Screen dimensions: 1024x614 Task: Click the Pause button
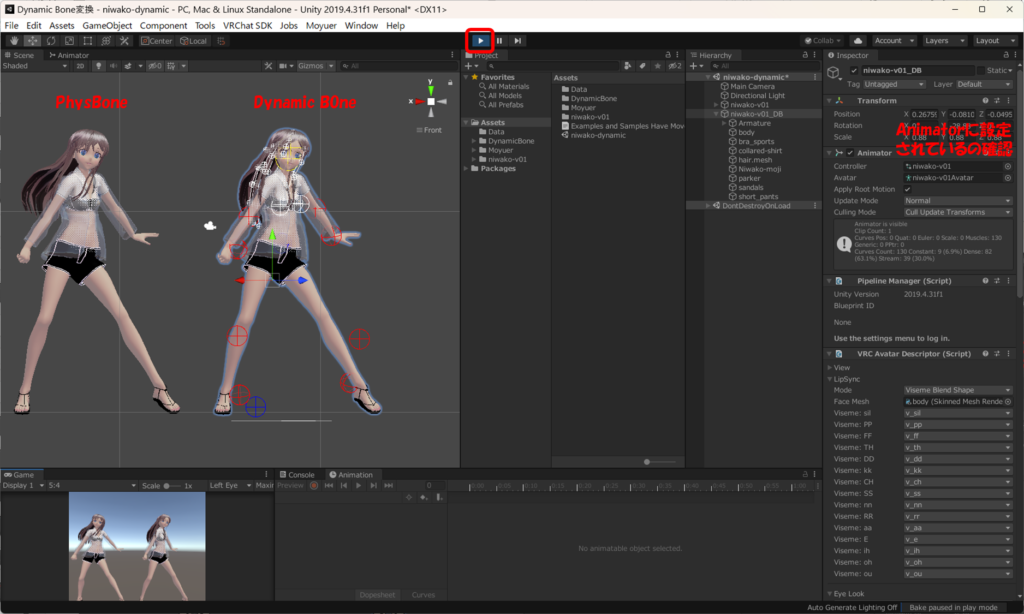point(499,41)
